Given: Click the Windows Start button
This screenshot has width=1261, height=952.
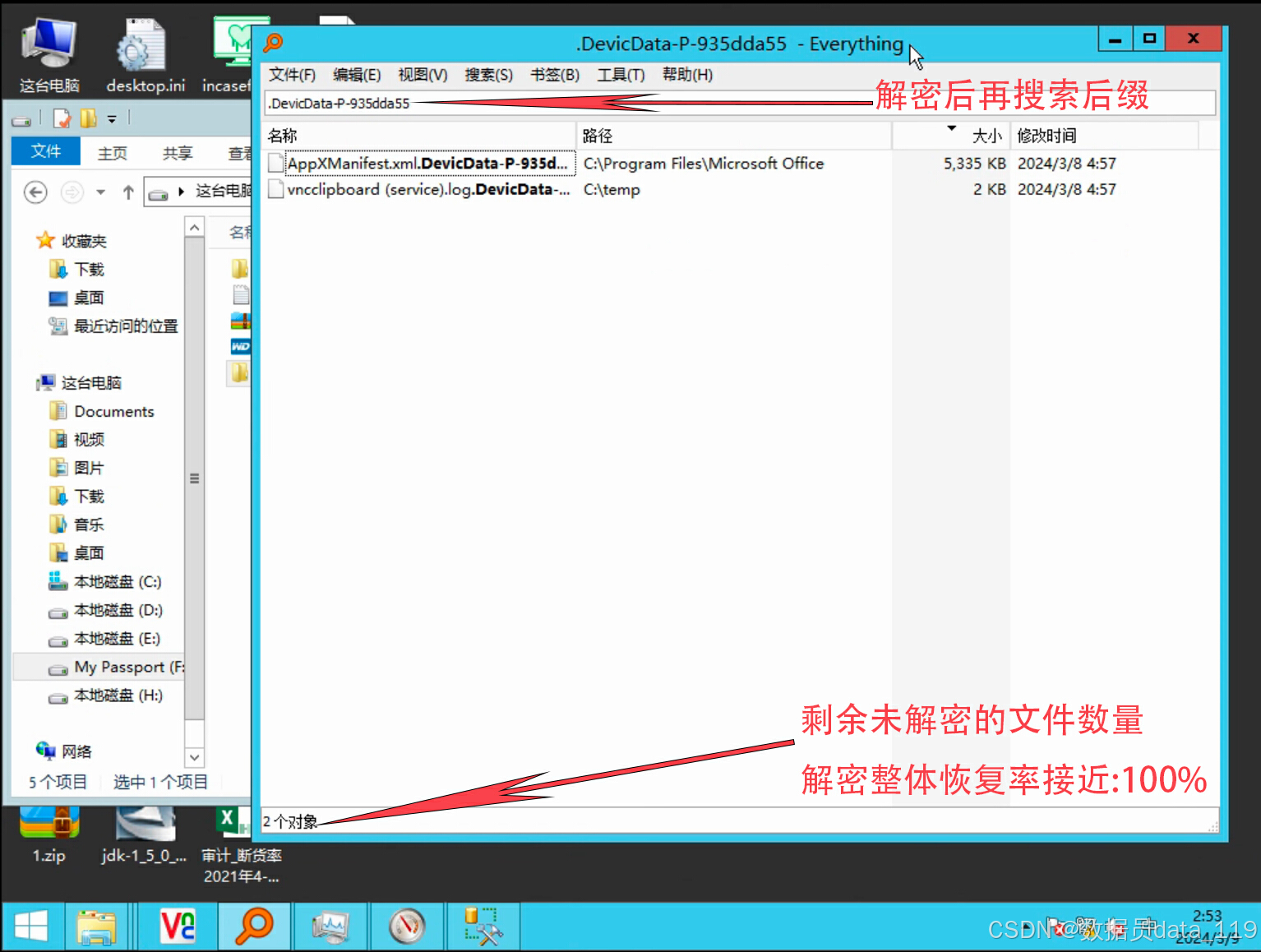Looking at the screenshot, I should (x=30, y=927).
